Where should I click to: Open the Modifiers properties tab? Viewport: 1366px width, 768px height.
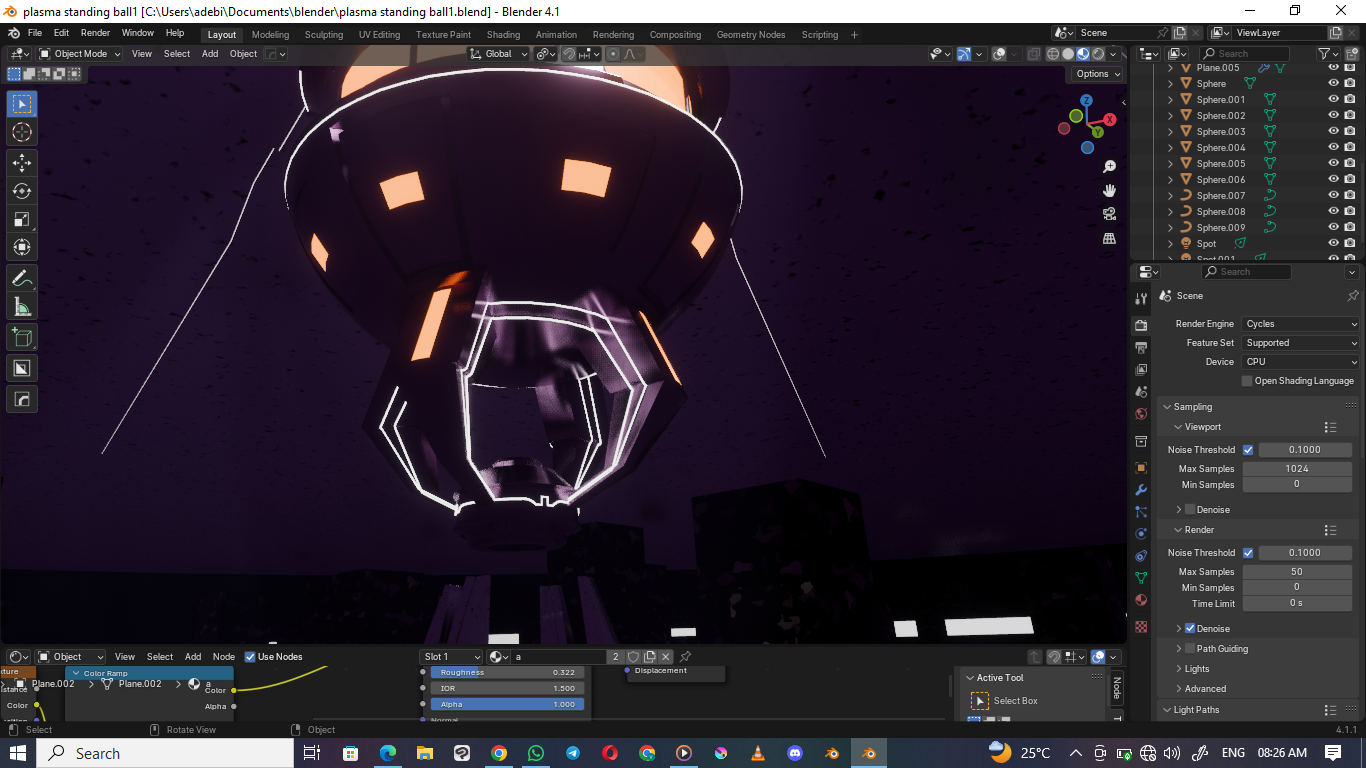tap(1141, 490)
